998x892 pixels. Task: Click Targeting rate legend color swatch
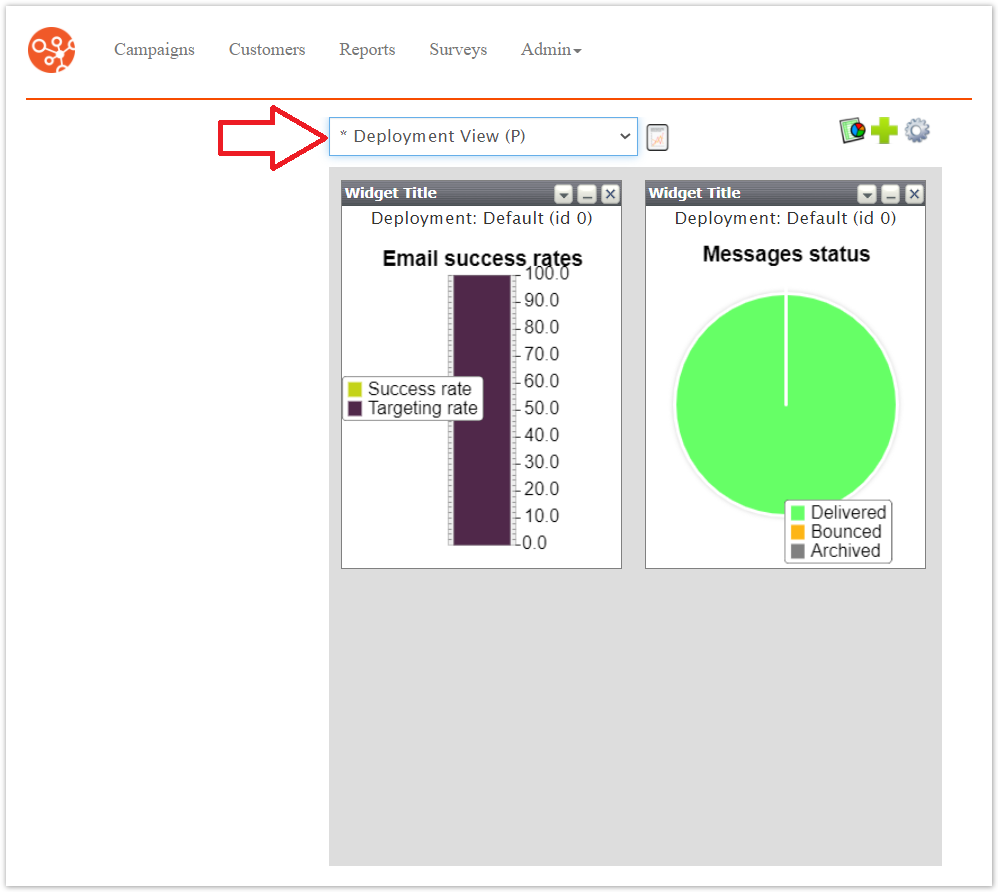355,408
